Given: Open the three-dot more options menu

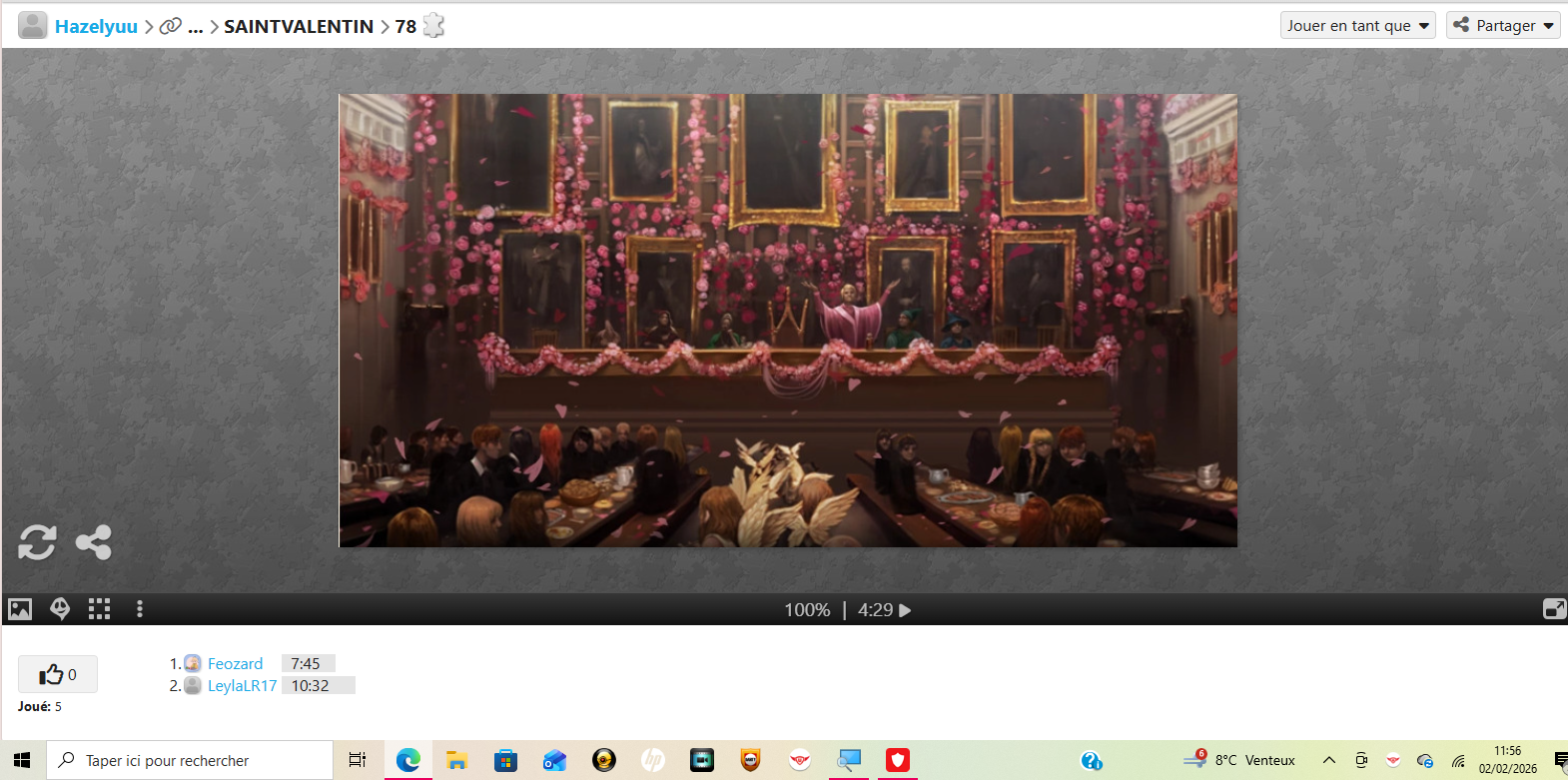Looking at the screenshot, I should [140, 609].
